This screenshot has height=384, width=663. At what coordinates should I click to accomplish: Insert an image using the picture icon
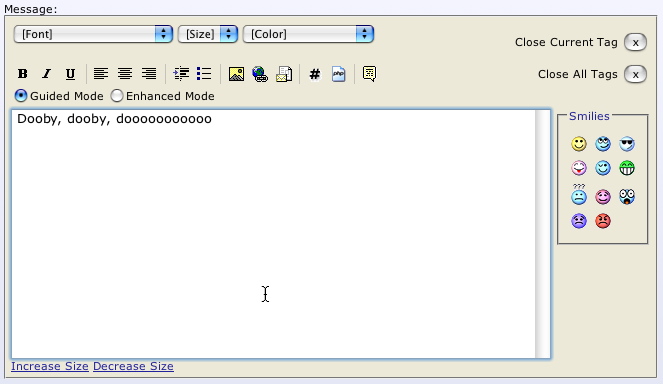coord(236,74)
